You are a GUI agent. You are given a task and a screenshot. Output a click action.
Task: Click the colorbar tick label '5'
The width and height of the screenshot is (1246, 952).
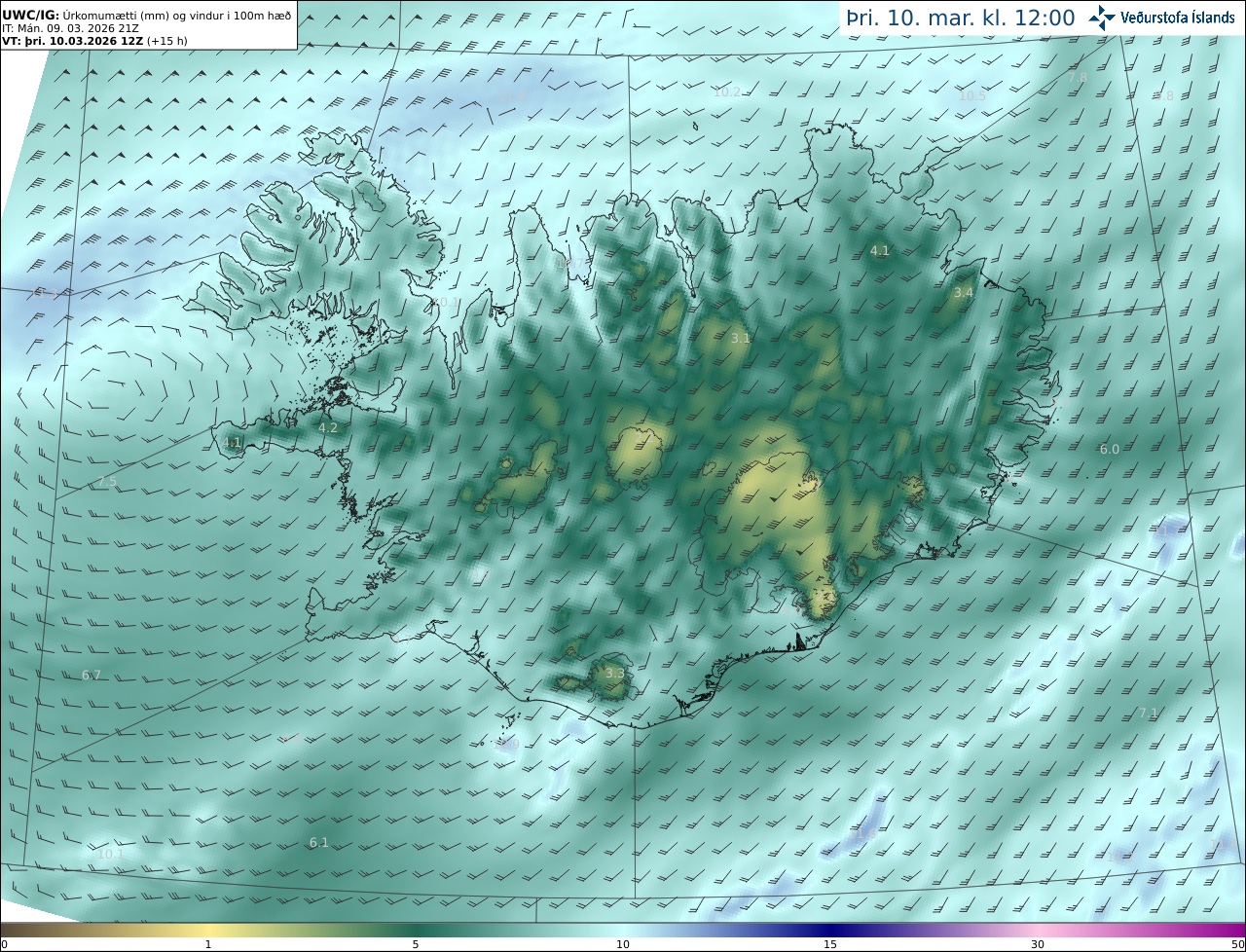click(416, 944)
